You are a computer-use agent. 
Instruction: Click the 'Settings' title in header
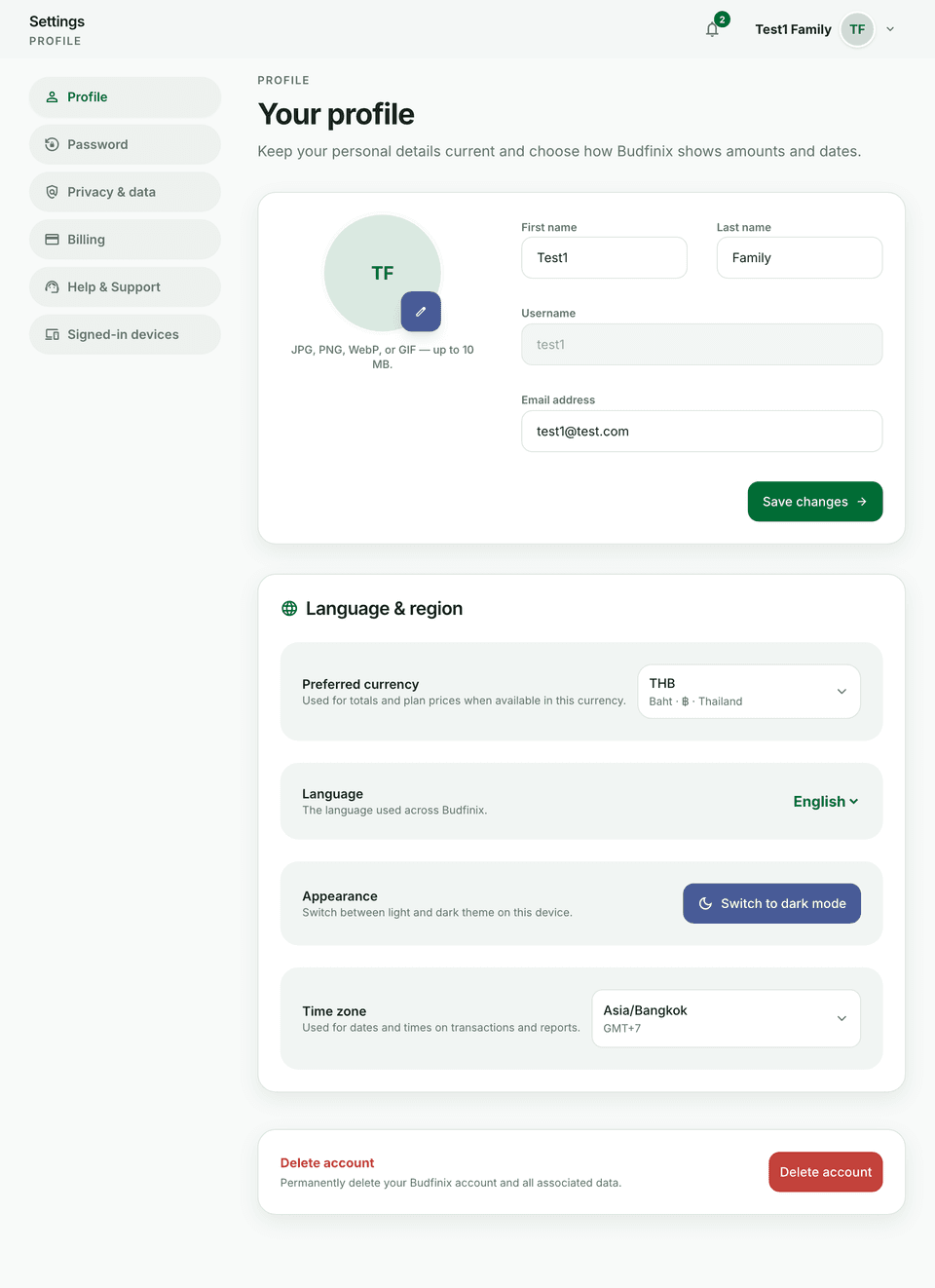click(x=56, y=21)
